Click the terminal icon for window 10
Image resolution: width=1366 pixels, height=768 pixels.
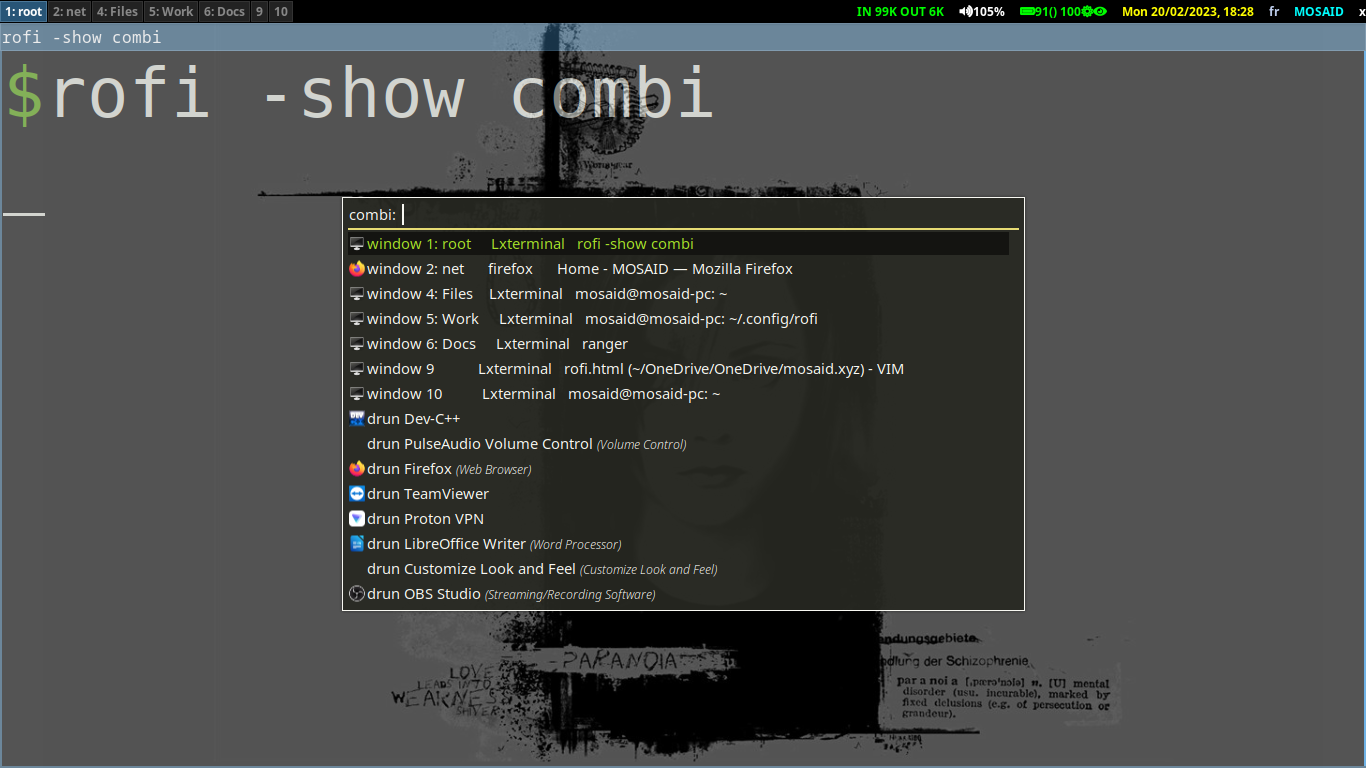coord(357,394)
